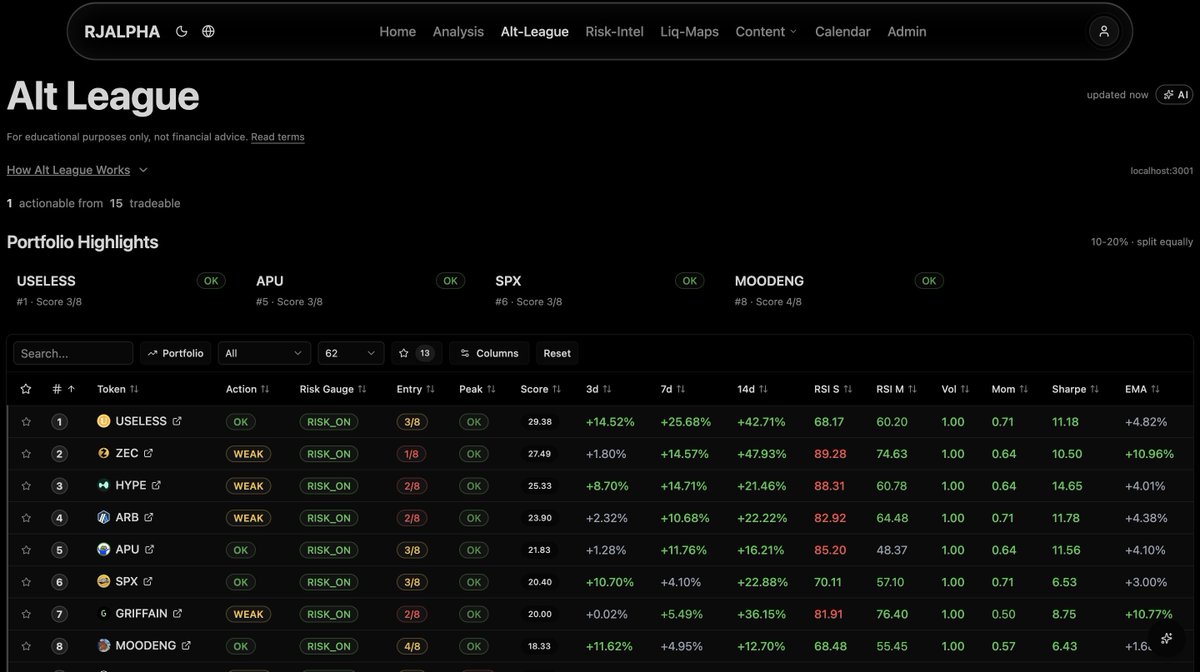Open the user profile icon
The width and height of the screenshot is (1200, 672).
point(1103,31)
